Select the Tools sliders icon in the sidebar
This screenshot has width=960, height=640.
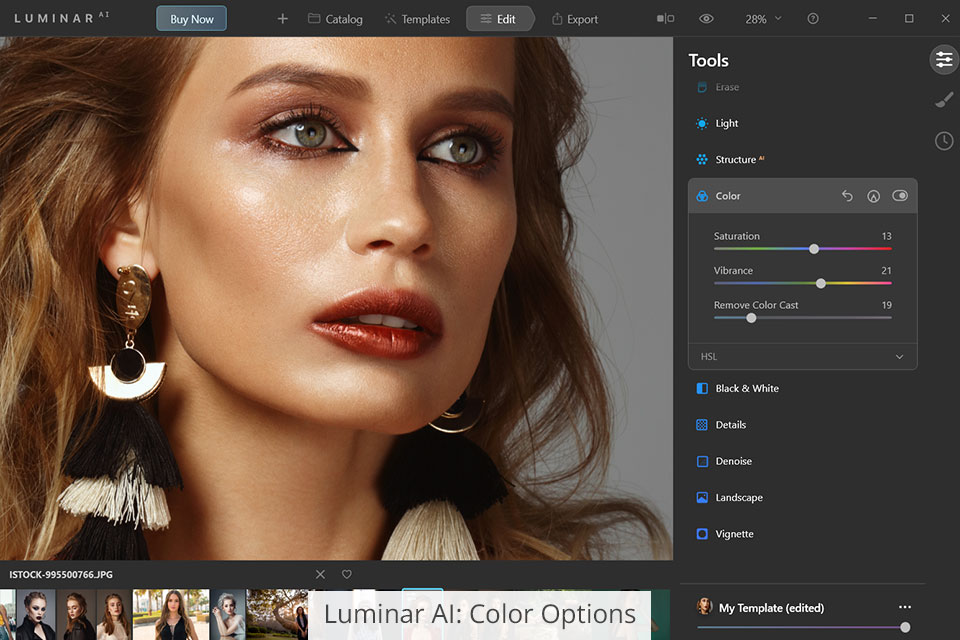944,60
